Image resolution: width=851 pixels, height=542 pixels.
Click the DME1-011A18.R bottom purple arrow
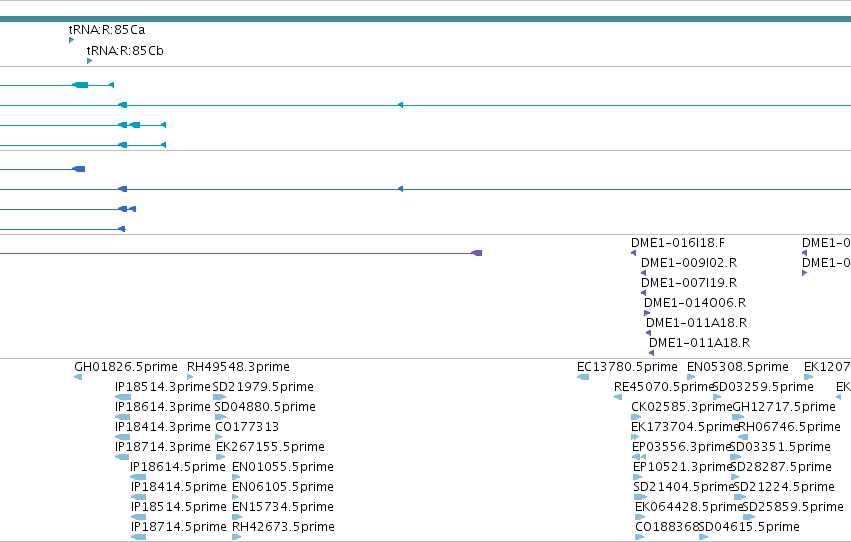(651, 353)
